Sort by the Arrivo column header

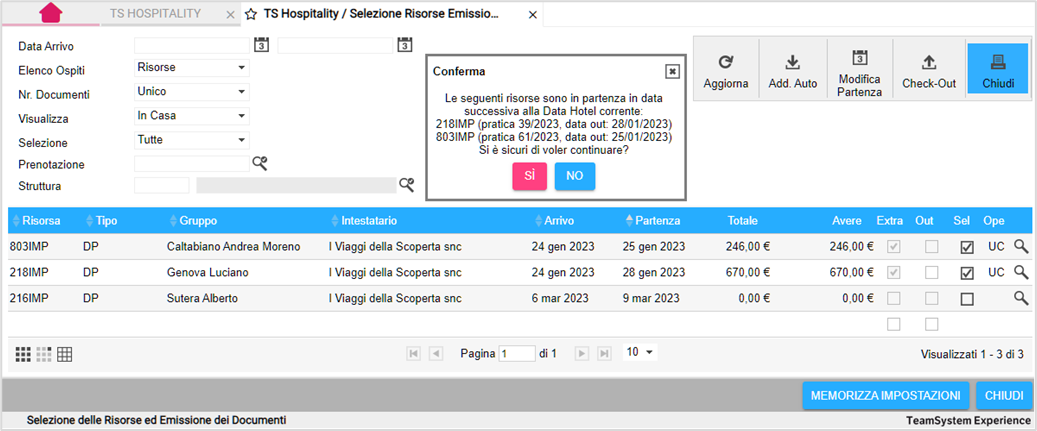pos(559,220)
